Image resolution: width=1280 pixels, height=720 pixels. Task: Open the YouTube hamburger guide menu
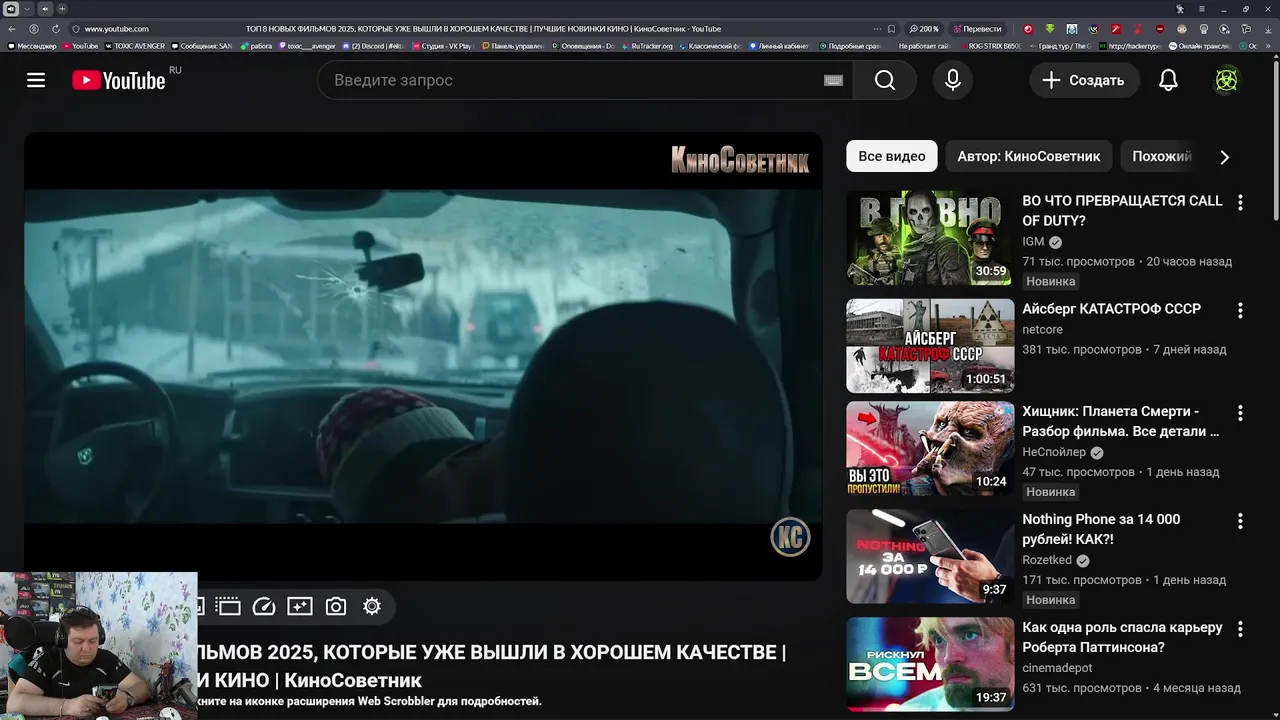click(36, 80)
